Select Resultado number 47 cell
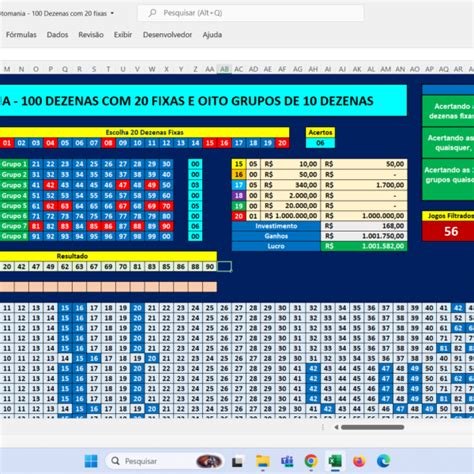Viewport: 474px width, 474px height. pyautogui.click(x=36, y=267)
